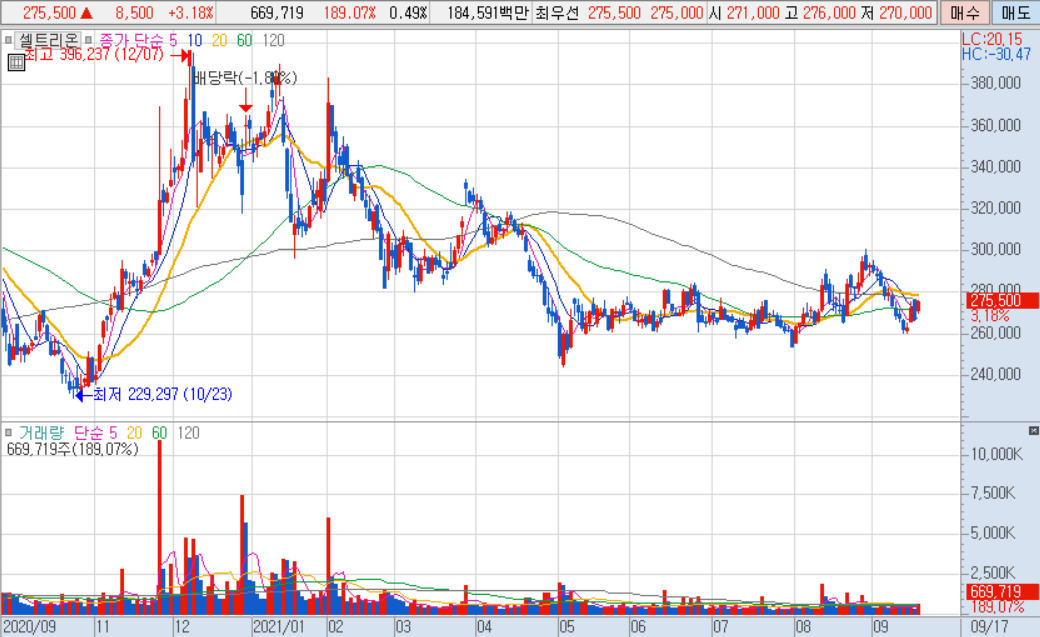Click the open price 271,000

pyautogui.click(x=753, y=13)
